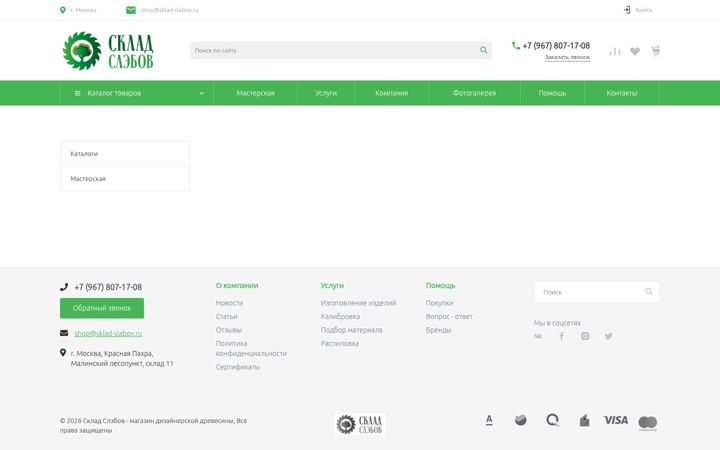Click the green envelope icon in top bar
Image resolution: width=720 pixels, height=450 pixels.
[x=131, y=10]
